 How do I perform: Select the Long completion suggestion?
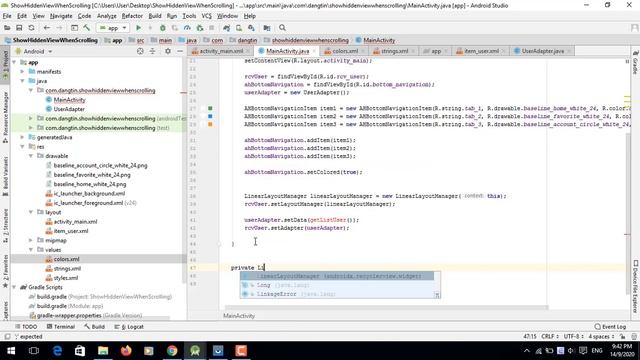[x=337, y=285]
